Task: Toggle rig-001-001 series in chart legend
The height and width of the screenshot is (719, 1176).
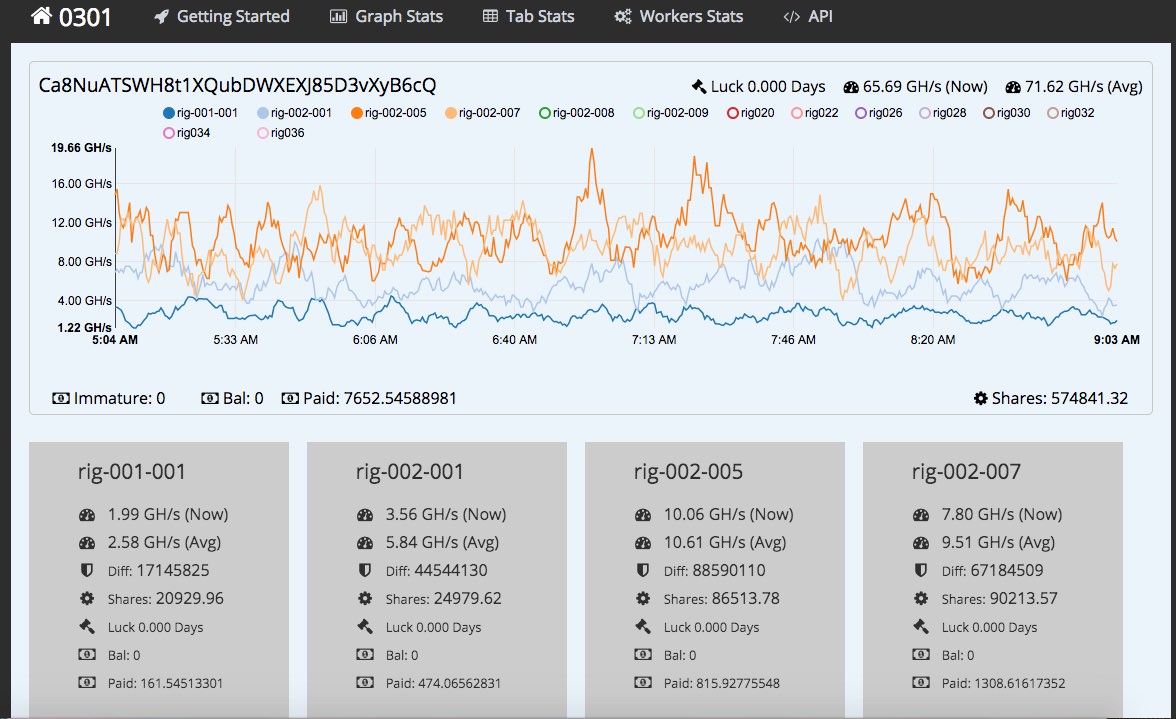Action: coord(168,113)
